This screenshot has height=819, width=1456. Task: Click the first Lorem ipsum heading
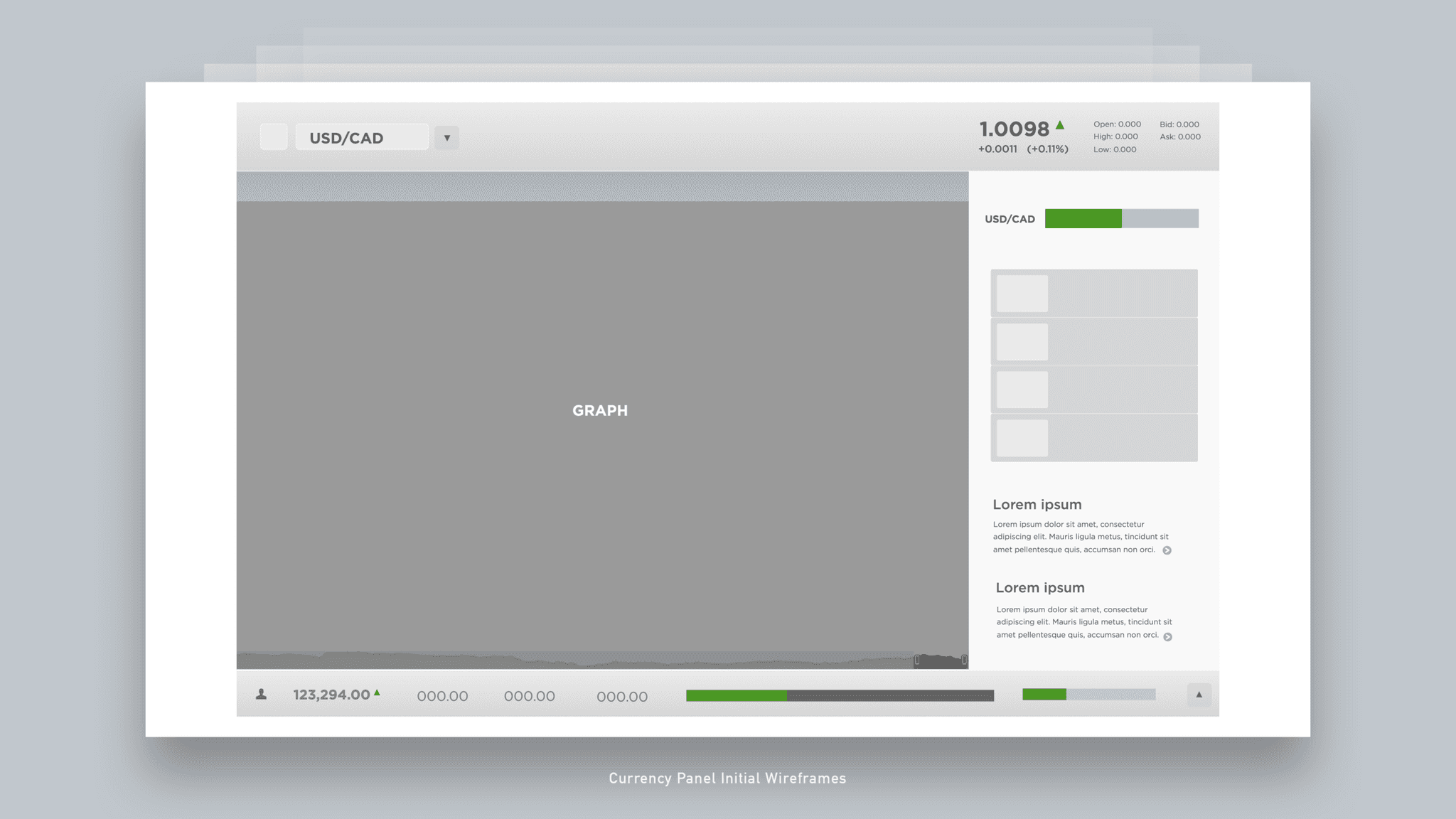[x=1037, y=504]
